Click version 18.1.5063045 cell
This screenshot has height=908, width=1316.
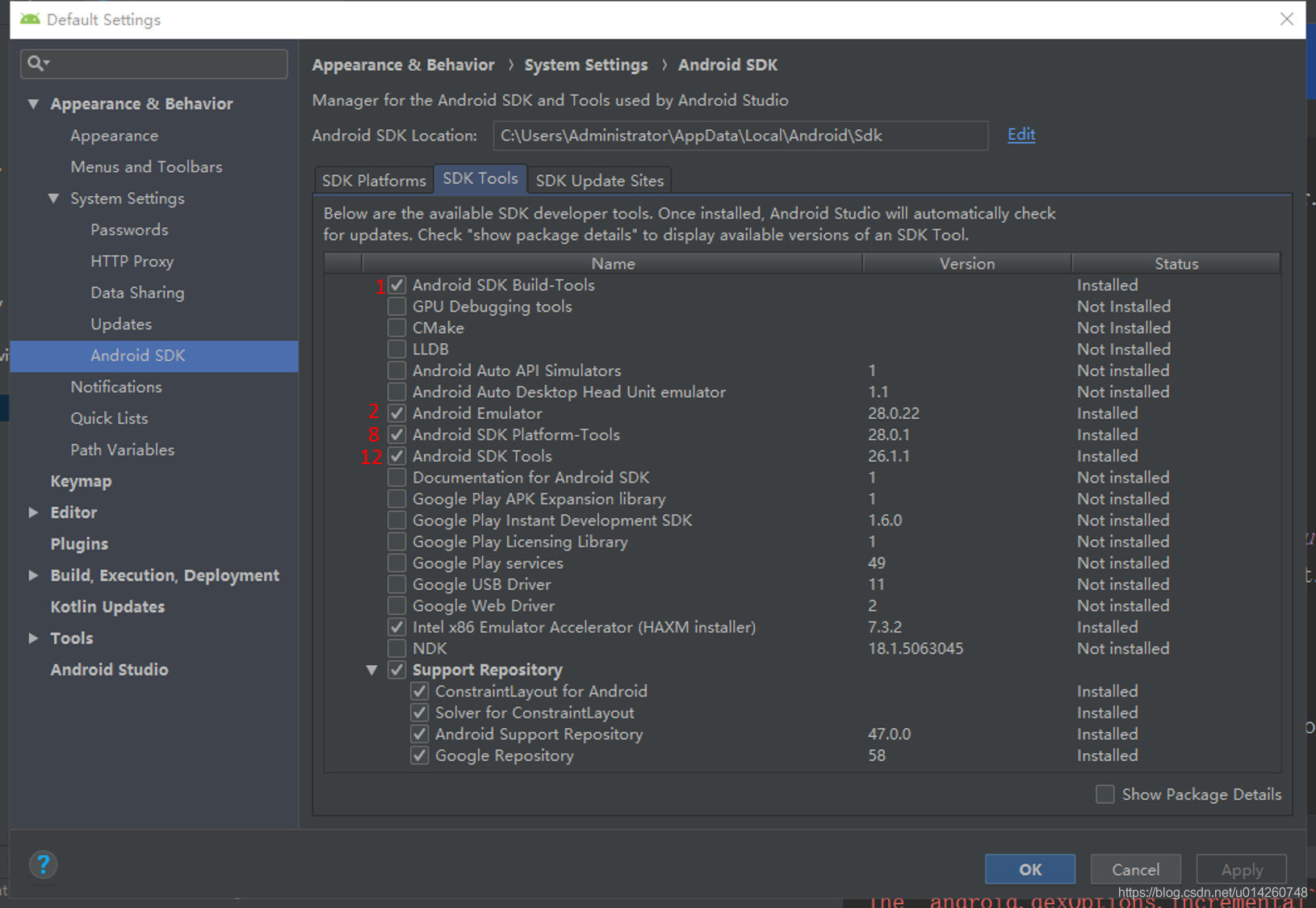[x=916, y=649]
